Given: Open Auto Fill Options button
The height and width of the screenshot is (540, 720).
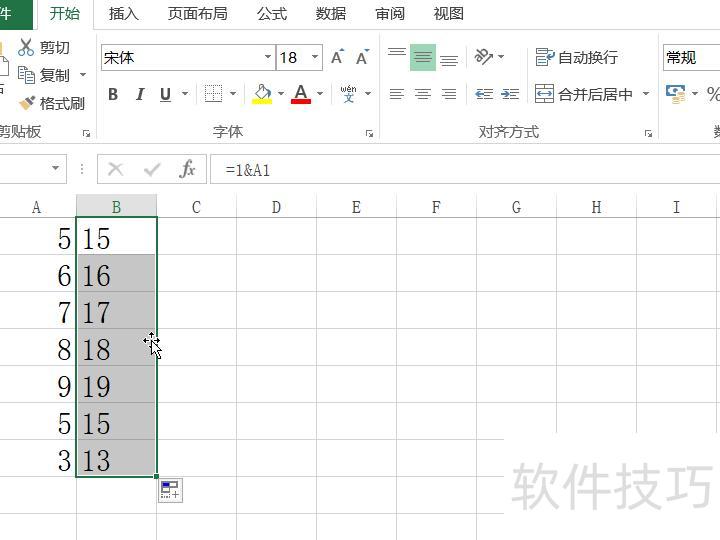Looking at the screenshot, I should click(170, 490).
